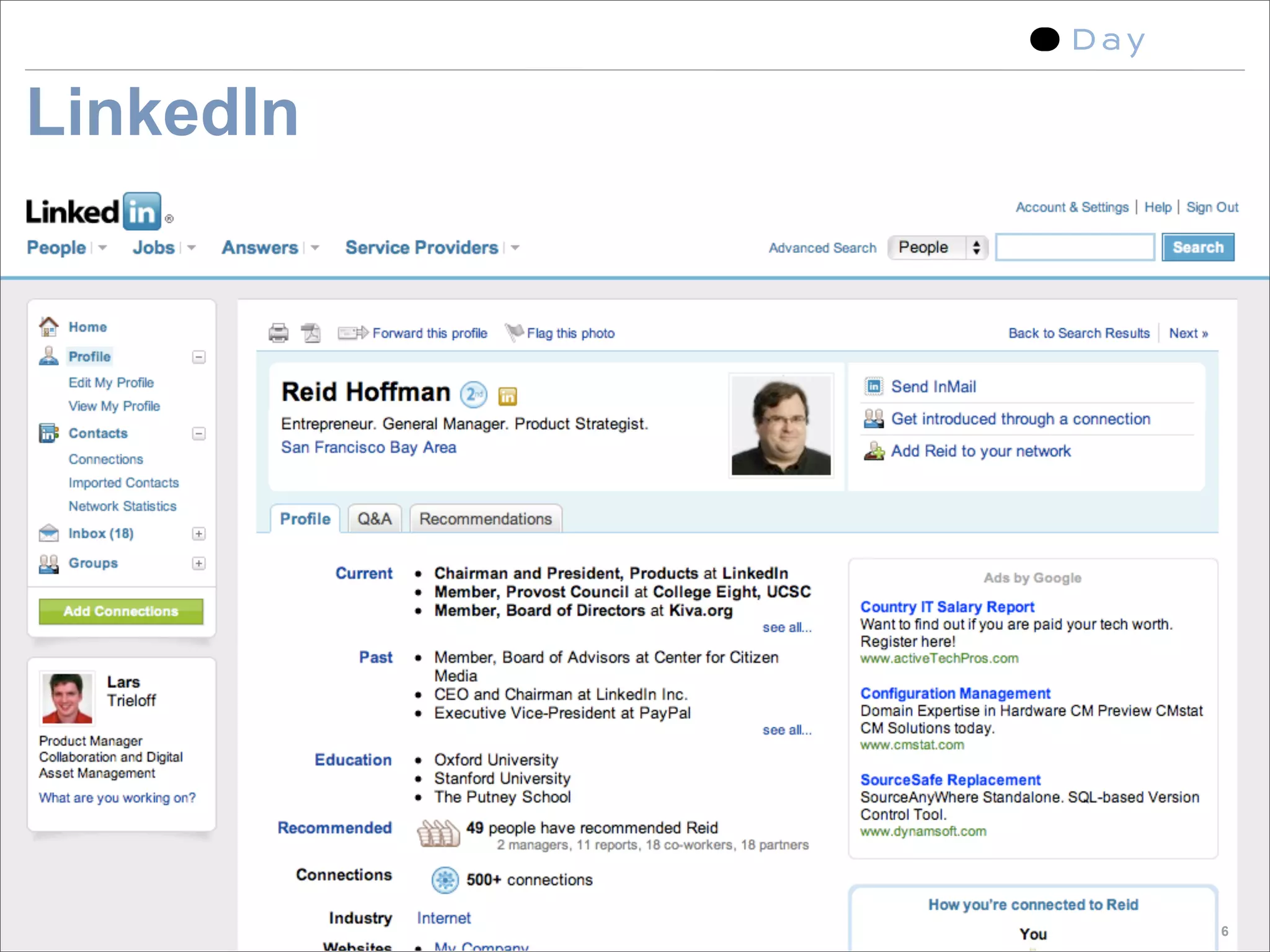Viewport: 1270px width, 952px height.
Task: Open Advanced Search link
Action: [822, 248]
